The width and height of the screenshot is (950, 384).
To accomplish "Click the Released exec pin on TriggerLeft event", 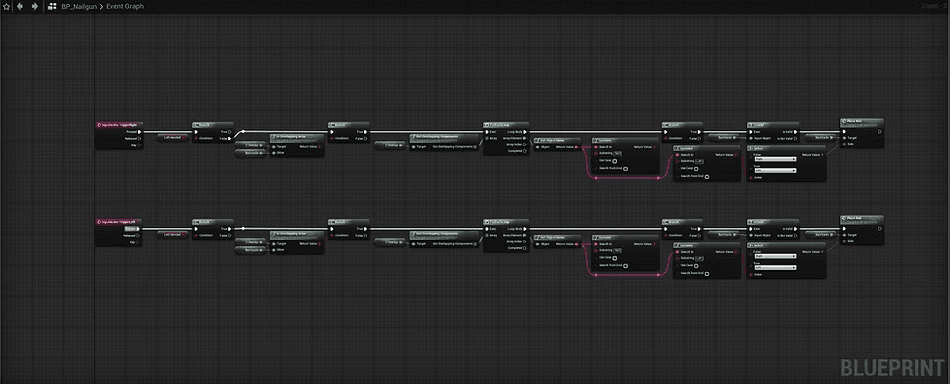I will (x=139, y=236).
